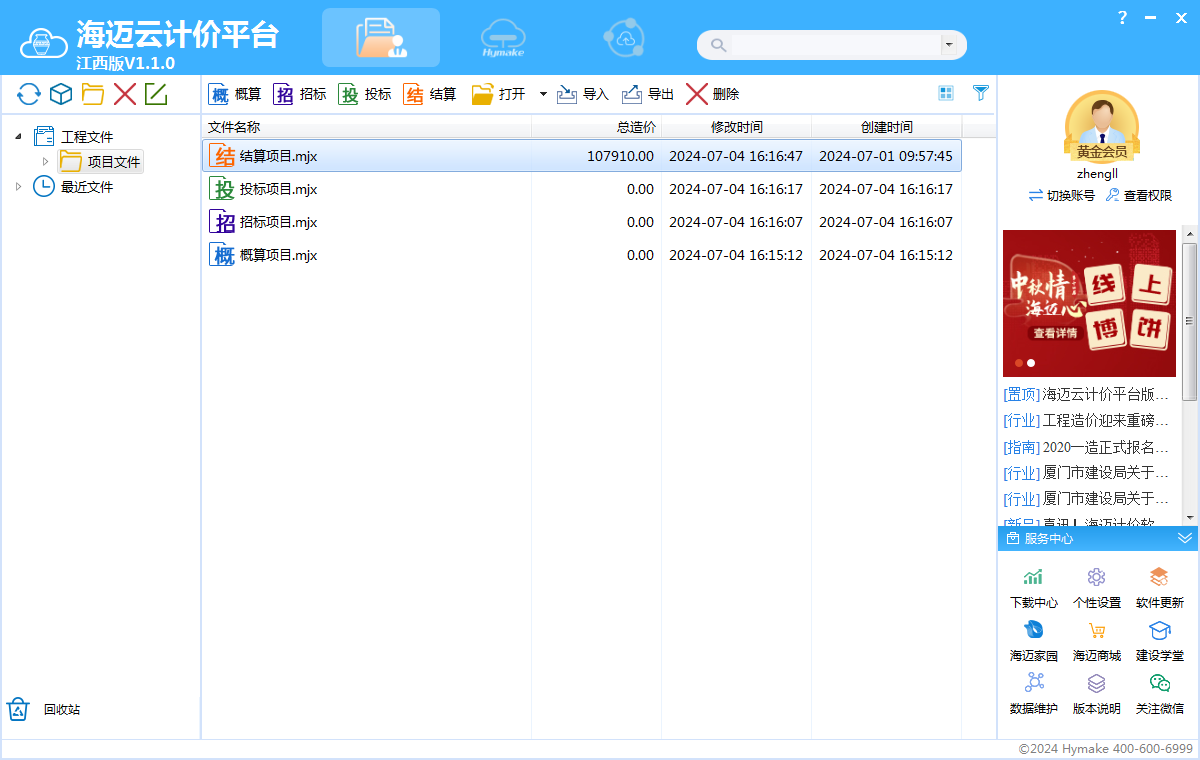
Task: Click the red X delete icon in left panel
Action: (125, 95)
